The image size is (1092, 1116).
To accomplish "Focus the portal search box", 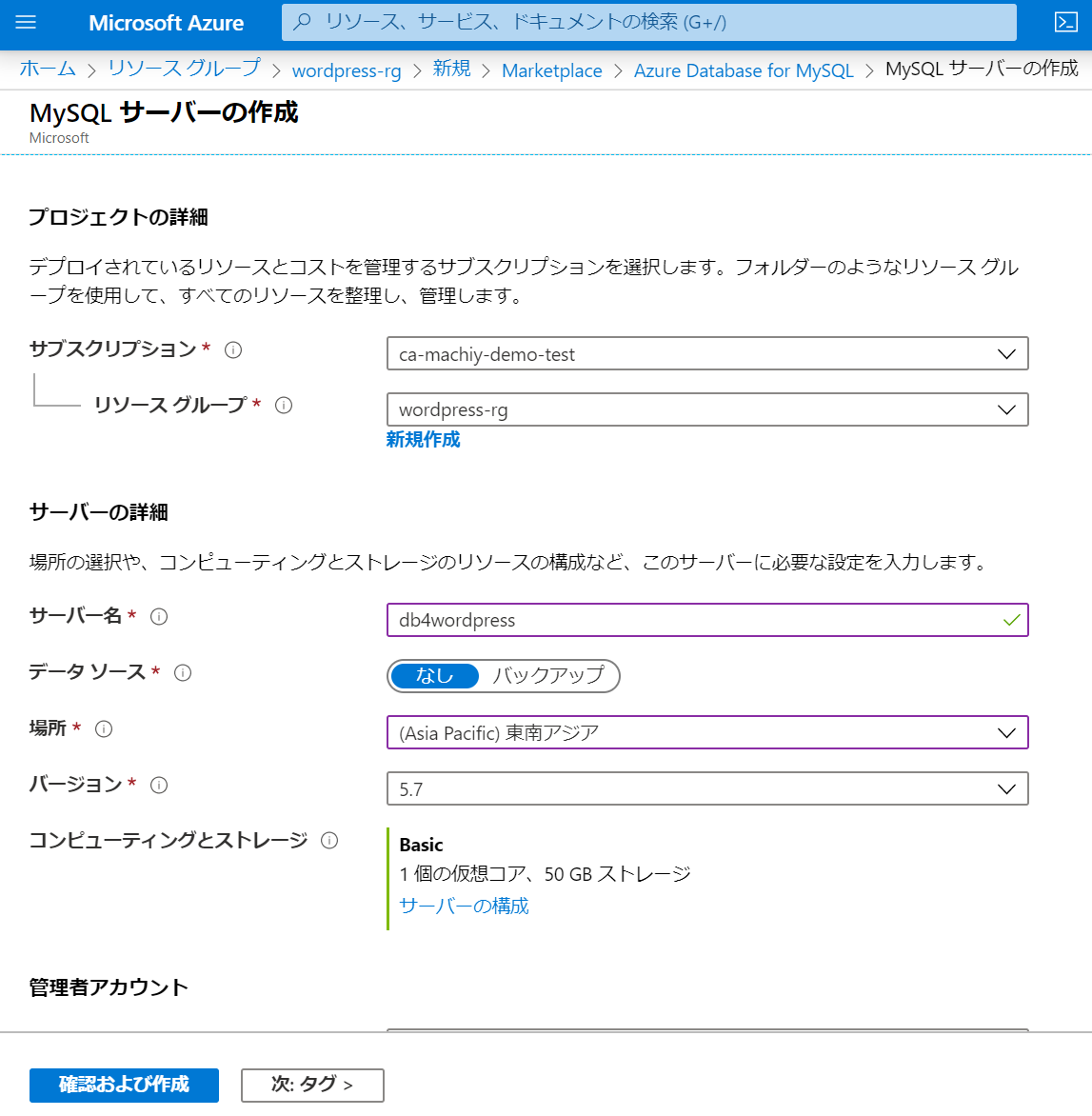I will (x=648, y=22).
